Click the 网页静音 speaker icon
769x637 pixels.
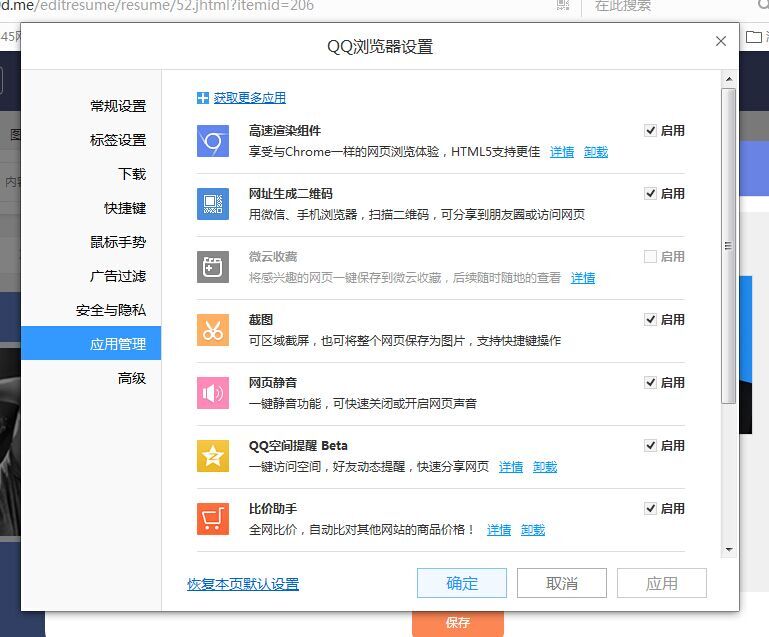click(x=213, y=393)
